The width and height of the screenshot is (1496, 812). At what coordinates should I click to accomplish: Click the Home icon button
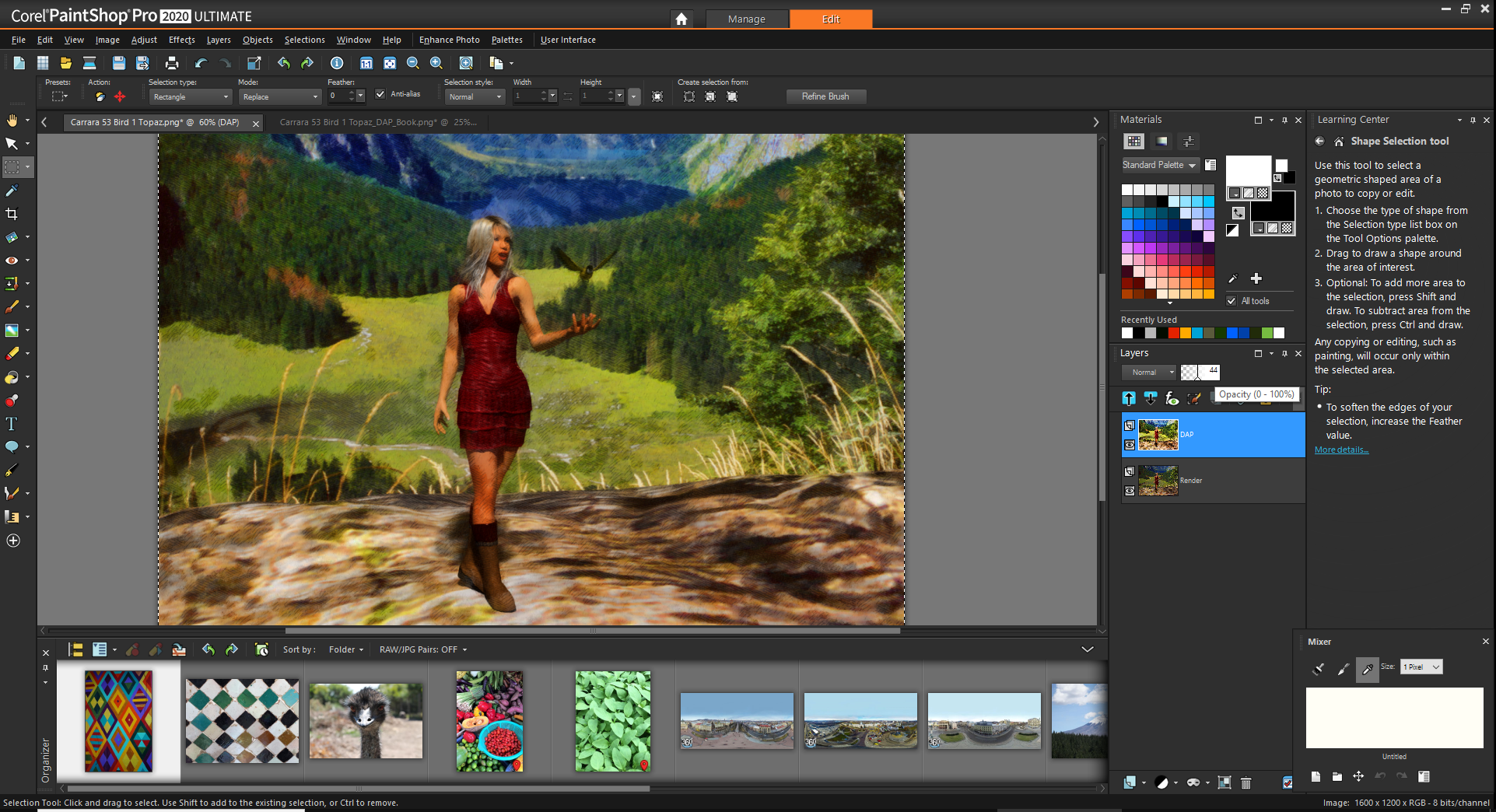pyautogui.click(x=681, y=19)
